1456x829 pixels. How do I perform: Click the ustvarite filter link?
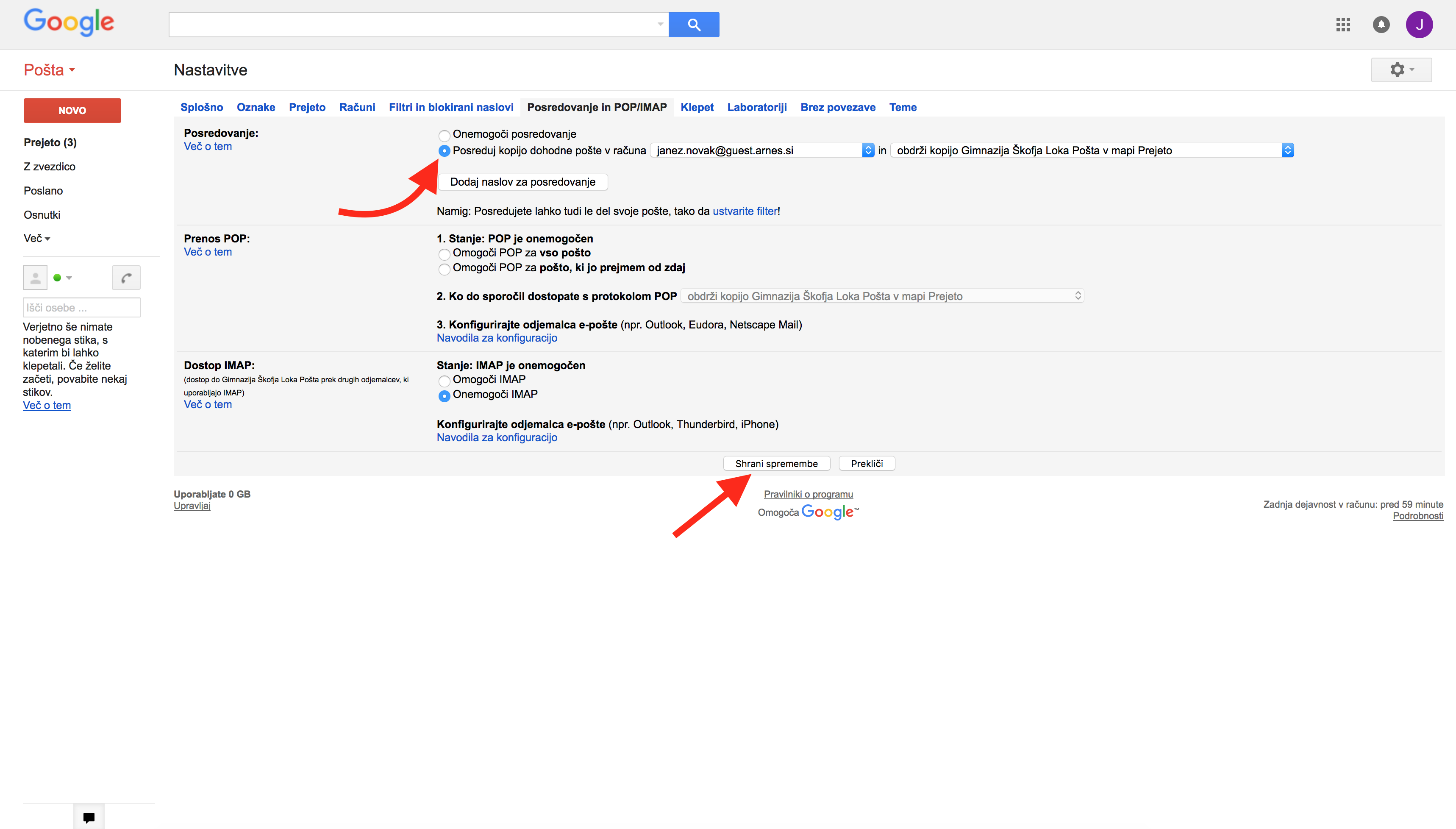745,211
